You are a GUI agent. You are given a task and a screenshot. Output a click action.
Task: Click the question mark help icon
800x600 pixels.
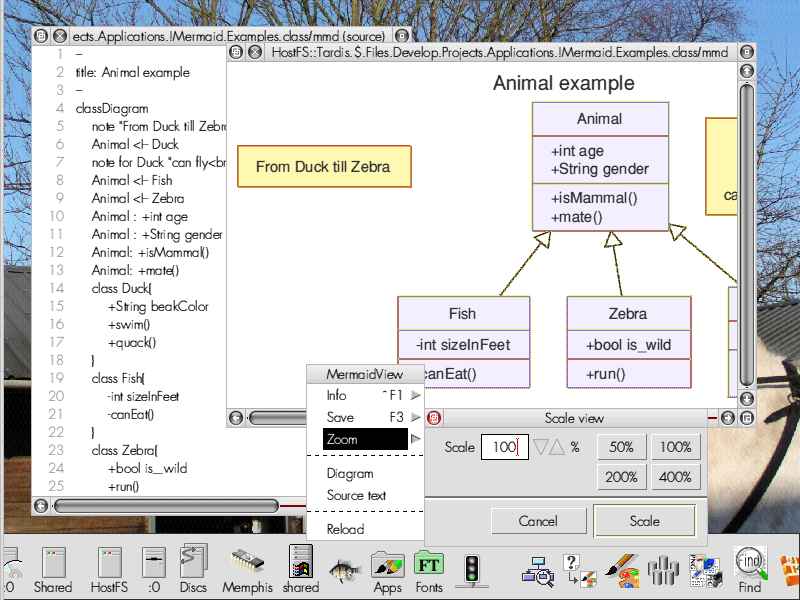coord(580,570)
